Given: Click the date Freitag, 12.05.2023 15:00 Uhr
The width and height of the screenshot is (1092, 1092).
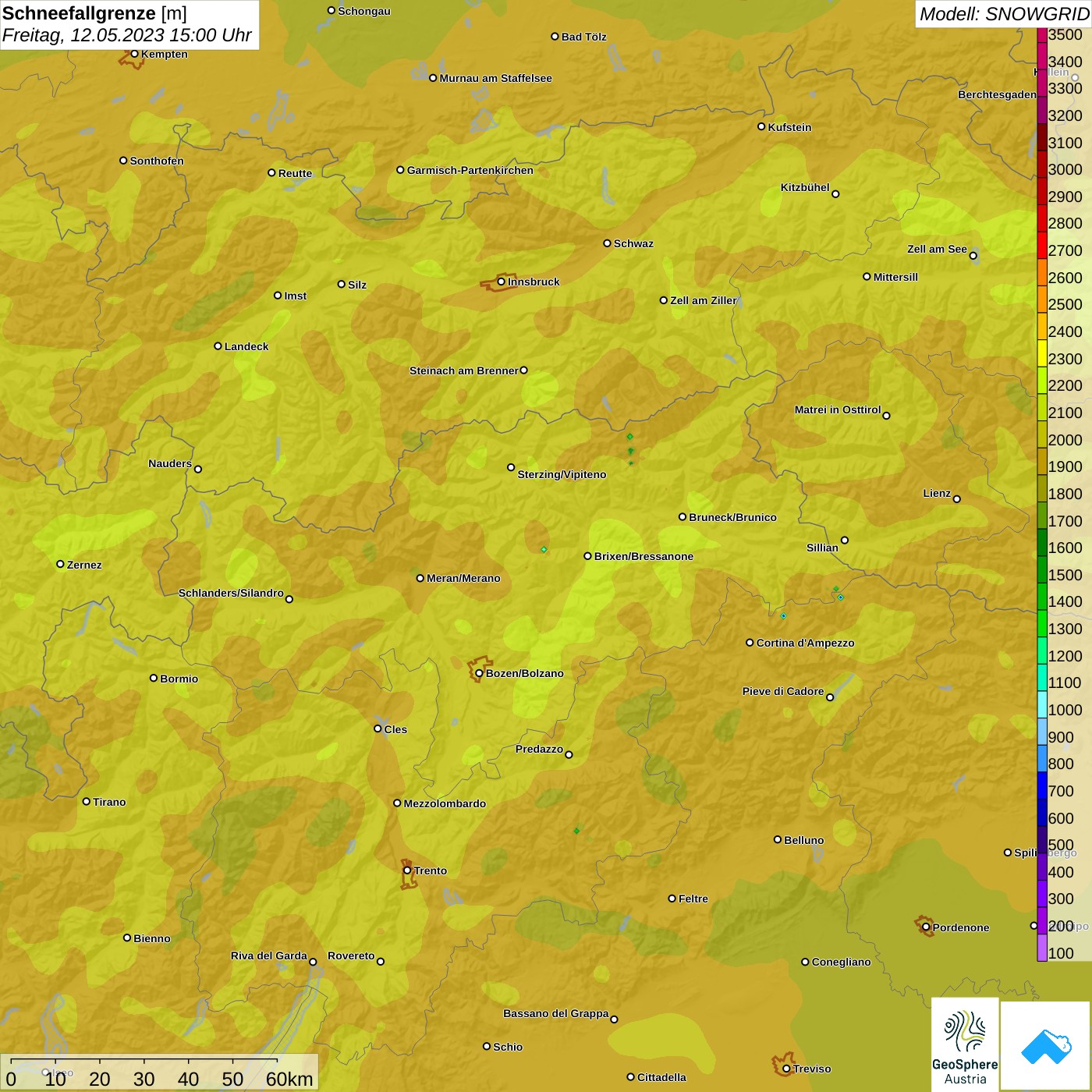Looking at the screenshot, I should 126,35.
